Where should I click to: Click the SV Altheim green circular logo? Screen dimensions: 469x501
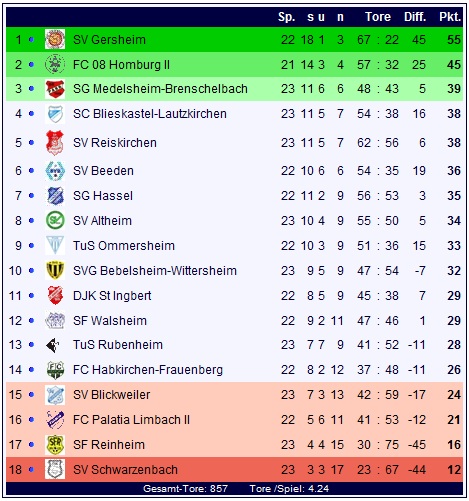pyautogui.click(x=55, y=220)
